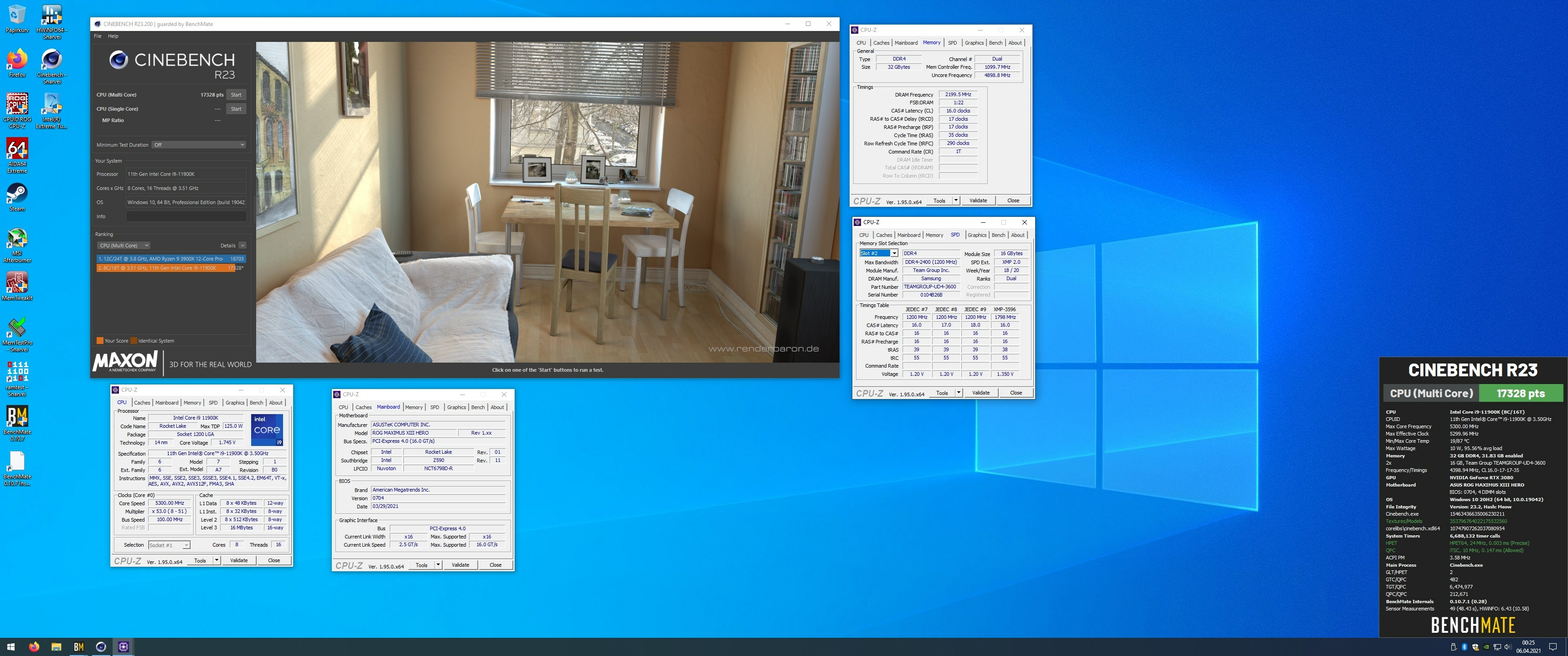Open the MSI Afterburner desktop icon
This screenshot has width=1568, height=656.
tap(17, 245)
